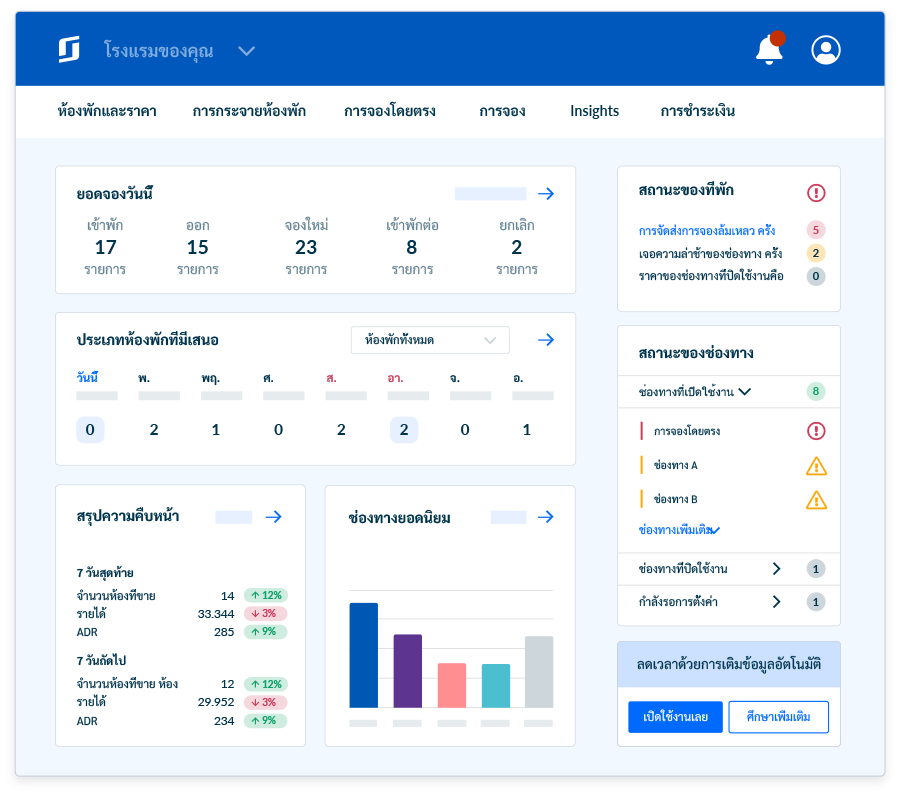
Task: Open the profile account icon
Action: pos(826,50)
